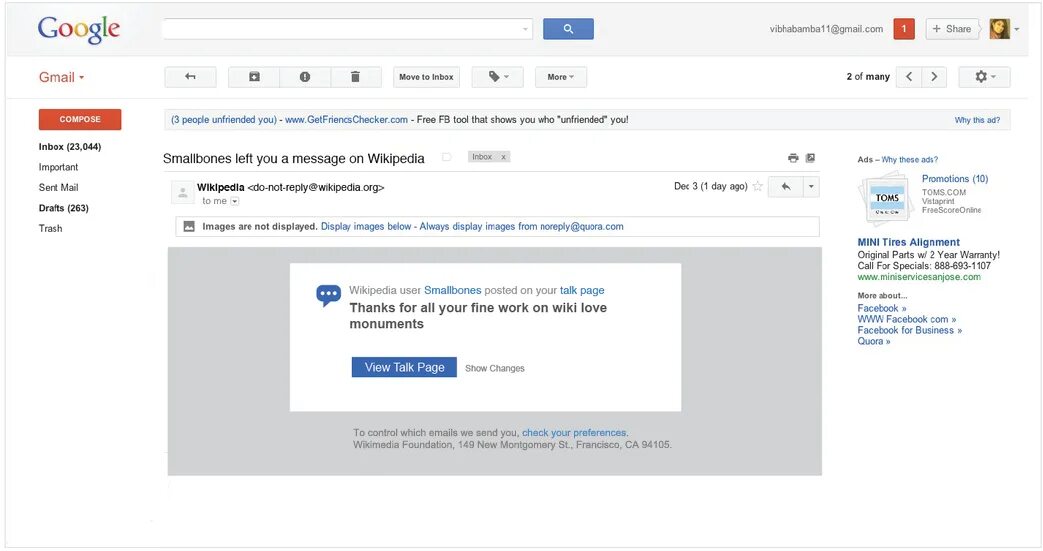Archive this email conversation
This screenshot has height=551, width=1043.
(254, 77)
